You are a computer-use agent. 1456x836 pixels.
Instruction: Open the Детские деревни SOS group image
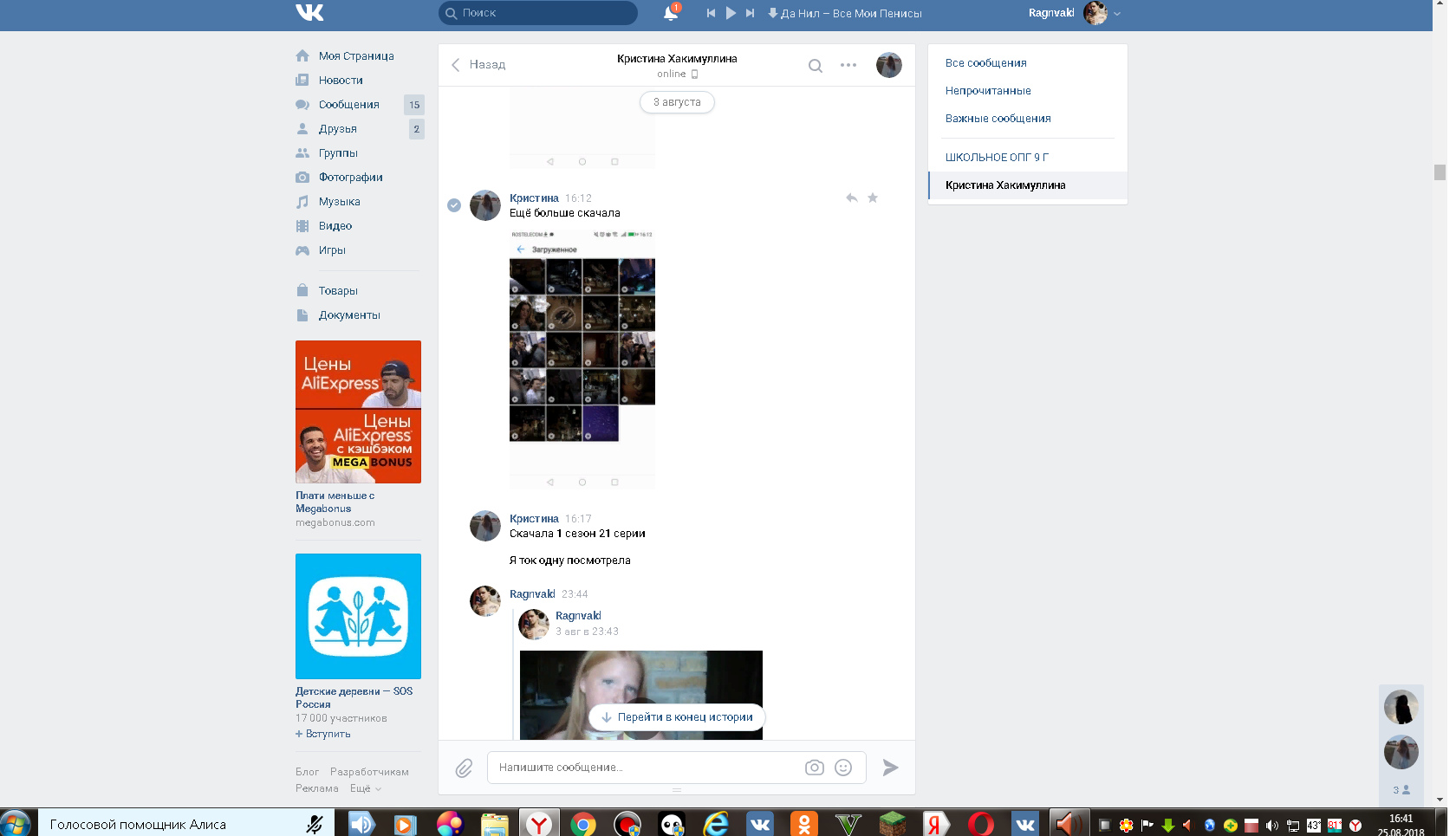(358, 616)
